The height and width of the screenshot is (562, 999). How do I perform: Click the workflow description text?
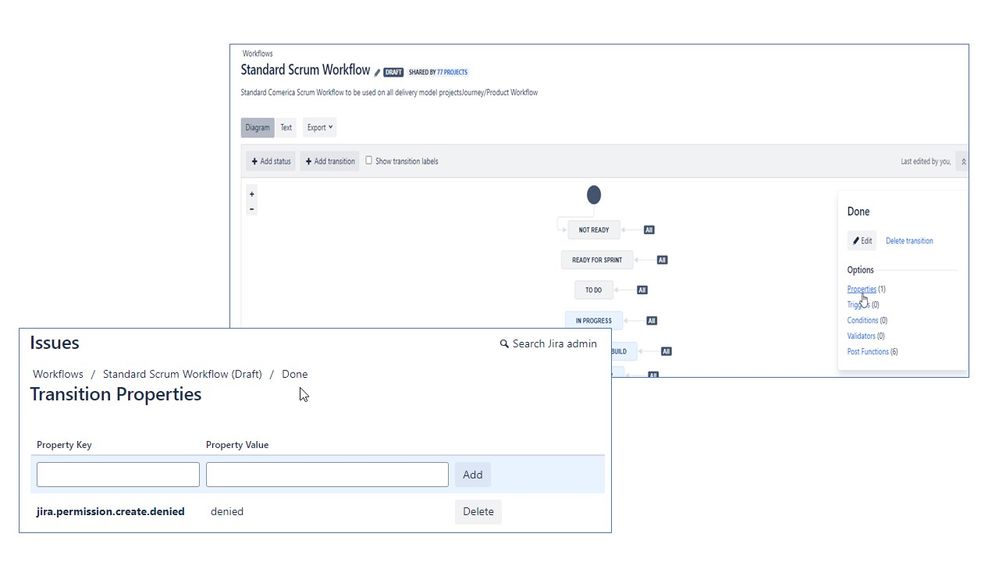pos(389,92)
